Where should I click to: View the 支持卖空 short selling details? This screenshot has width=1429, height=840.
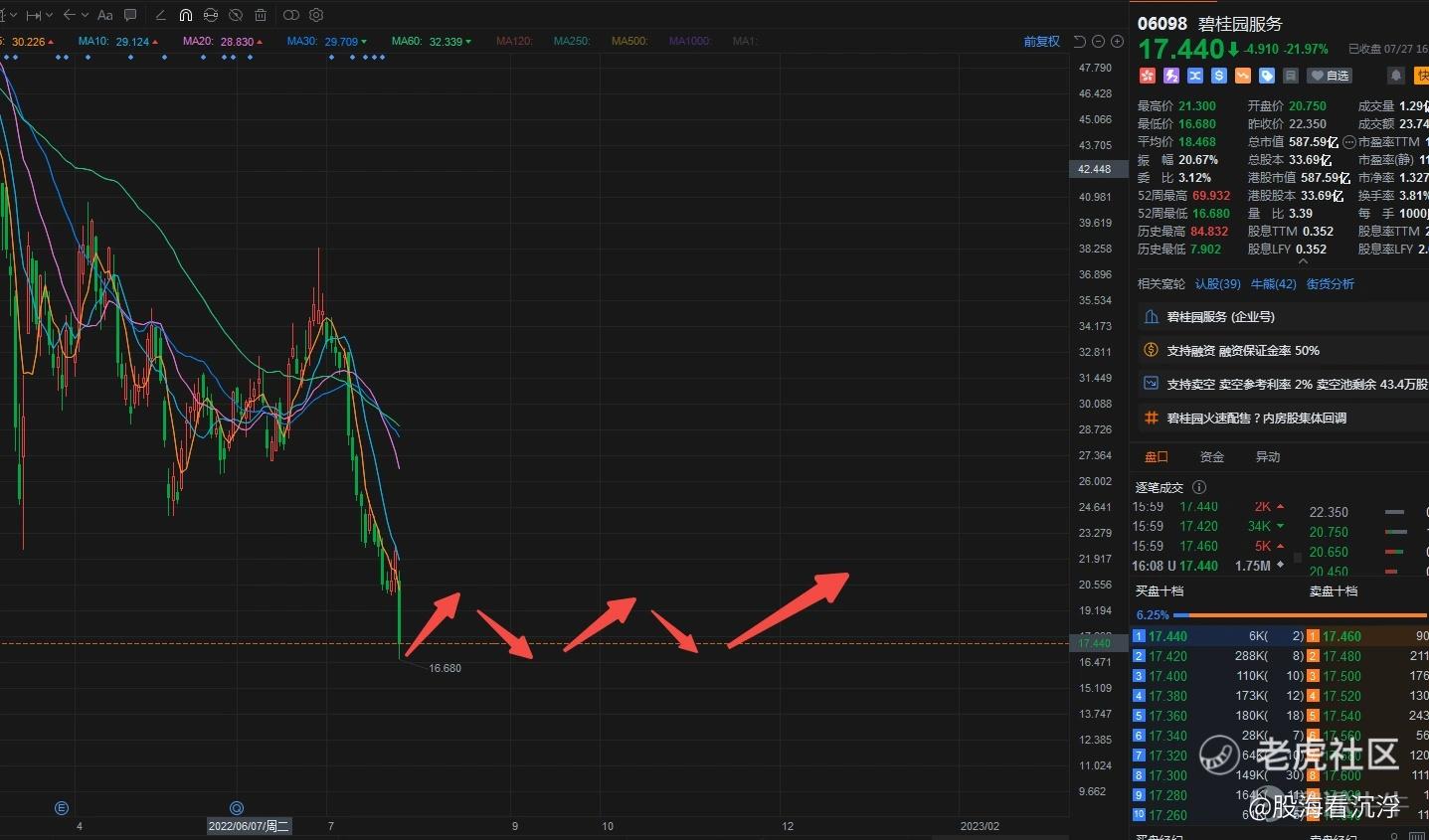tap(1283, 385)
